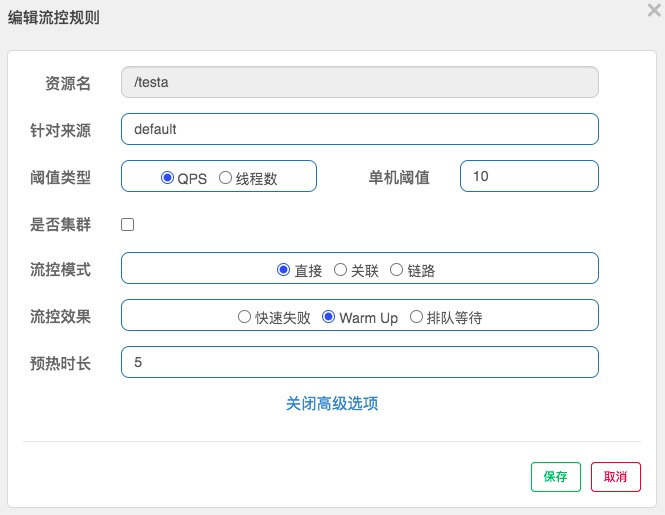Focus the 针对来源 field containing default
The height and width of the screenshot is (515, 665).
tap(360, 129)
